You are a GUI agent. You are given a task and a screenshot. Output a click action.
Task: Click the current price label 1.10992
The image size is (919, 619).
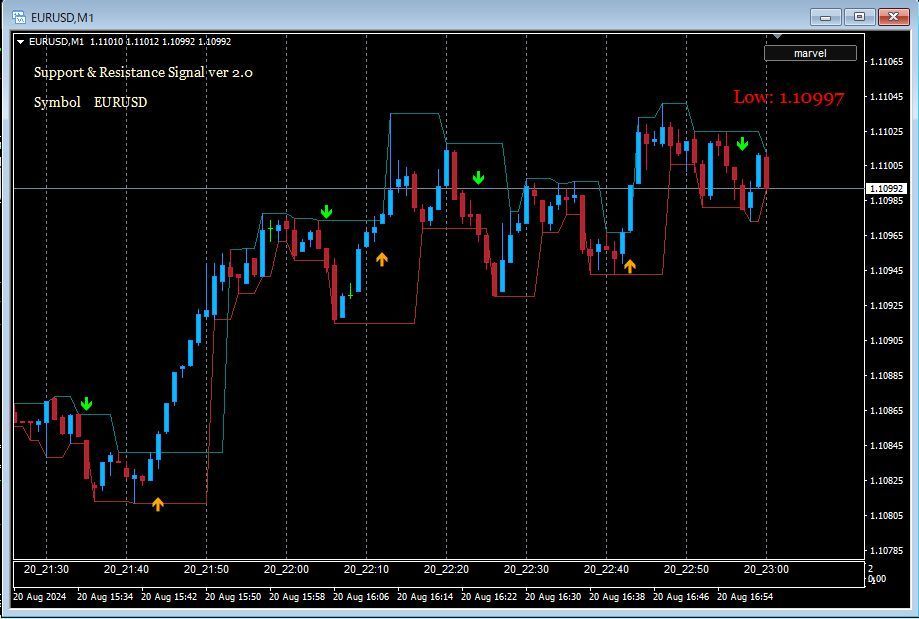[884, 188]
